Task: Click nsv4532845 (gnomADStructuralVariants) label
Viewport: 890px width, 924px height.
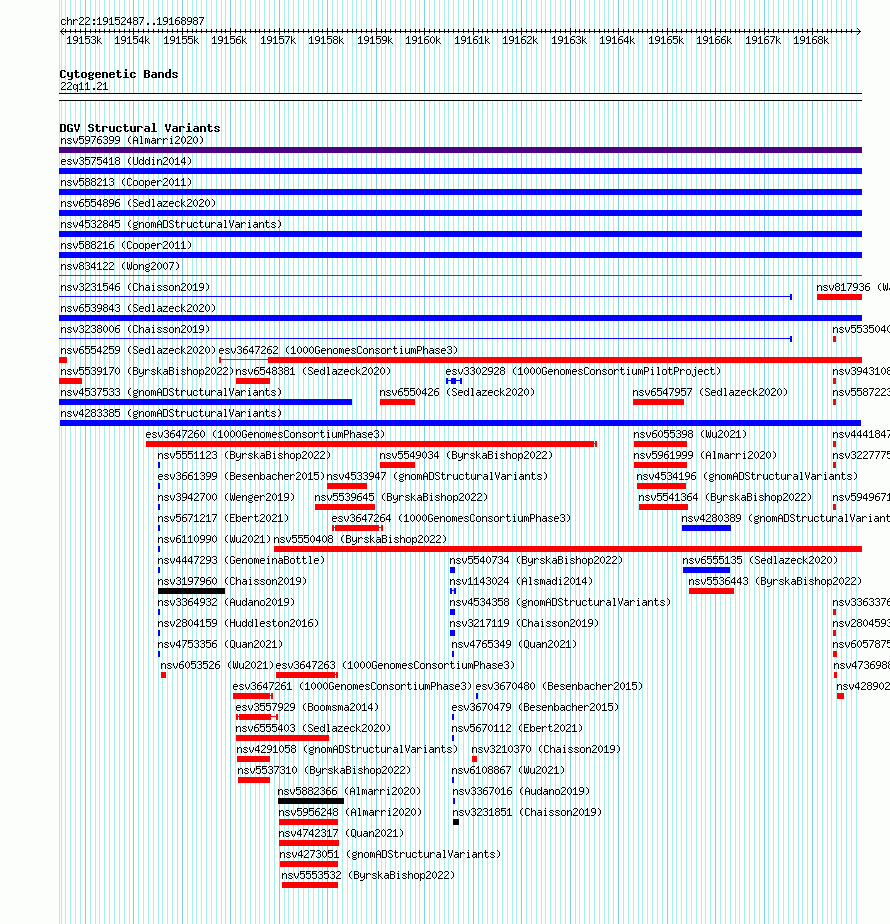Action: (171, 225)
